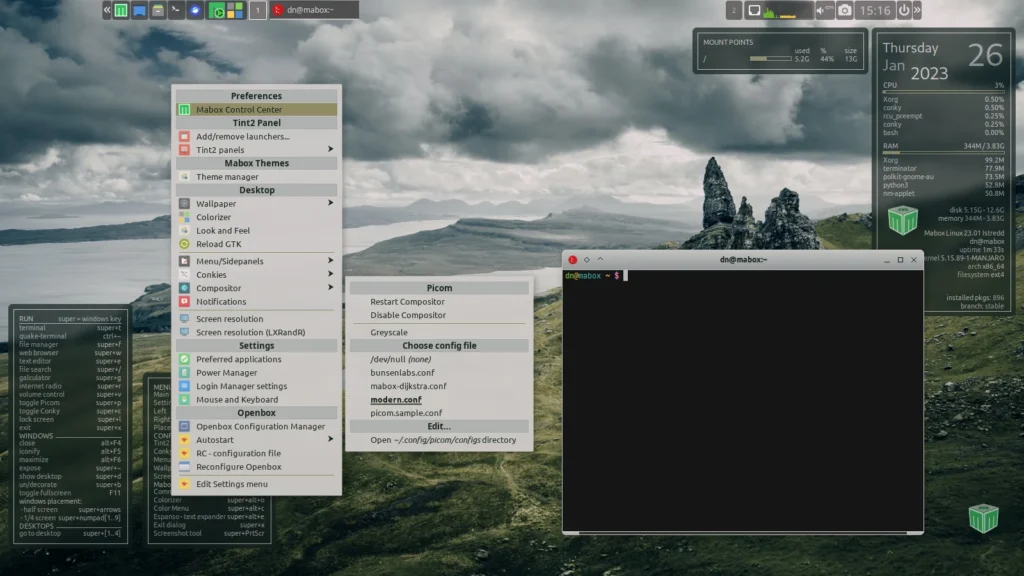Select /dev/null (none) config file
The image size is (1024, 576).
439,359
